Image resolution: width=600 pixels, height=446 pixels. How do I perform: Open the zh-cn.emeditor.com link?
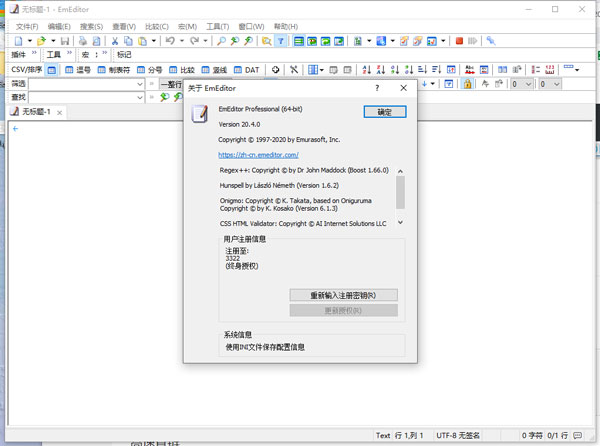[x=258, y=155]
